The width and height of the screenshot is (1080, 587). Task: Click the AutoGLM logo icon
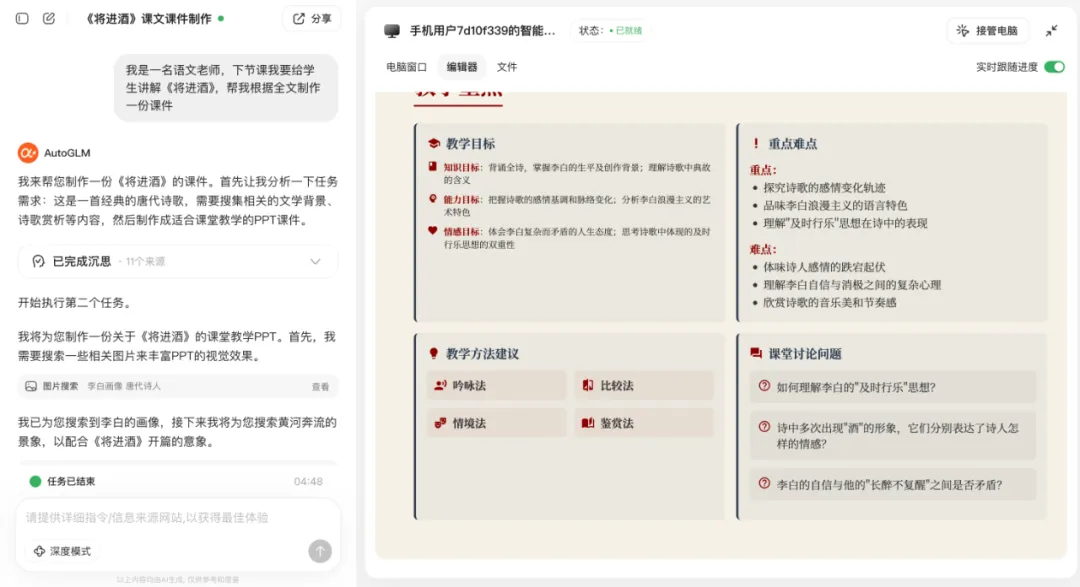[x=28, y=153]
